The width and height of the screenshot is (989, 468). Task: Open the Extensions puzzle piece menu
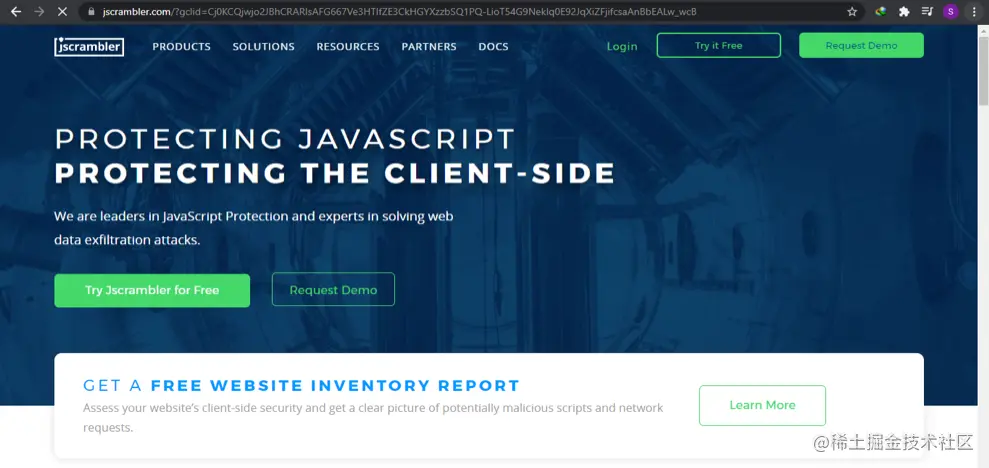point(904,11)
